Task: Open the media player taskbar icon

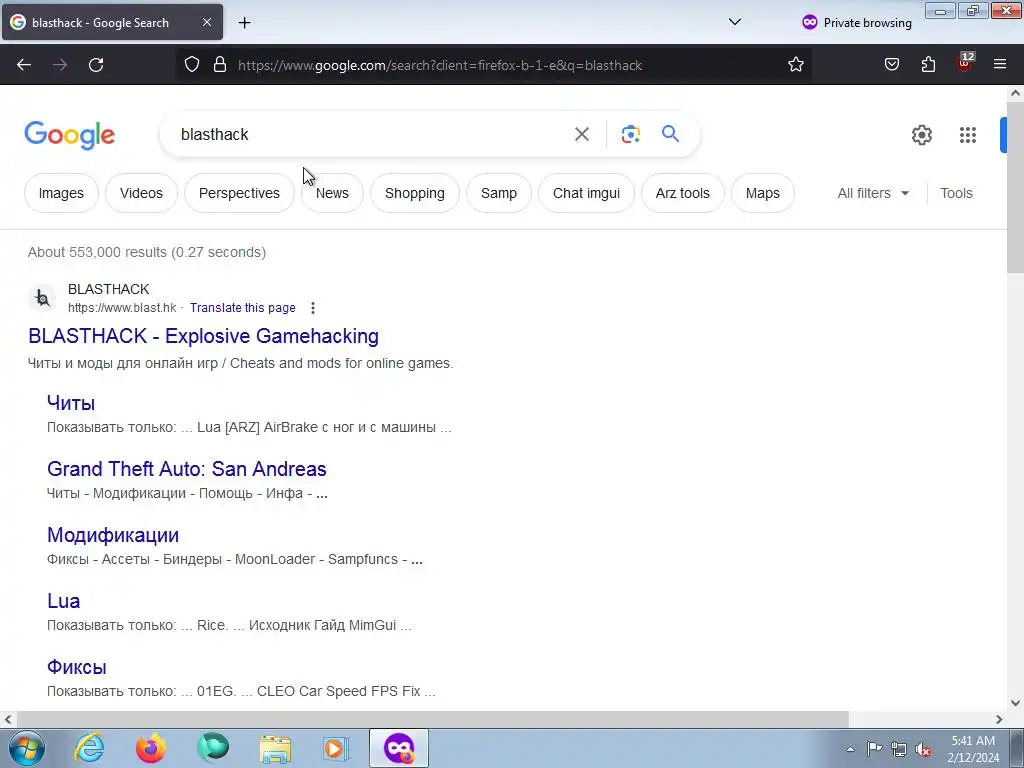Action: (x=336, y=748)
